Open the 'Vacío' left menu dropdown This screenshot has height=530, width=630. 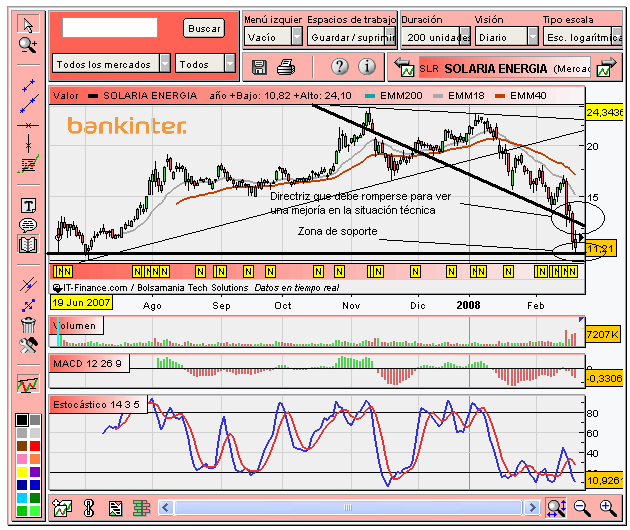[273, 37]
